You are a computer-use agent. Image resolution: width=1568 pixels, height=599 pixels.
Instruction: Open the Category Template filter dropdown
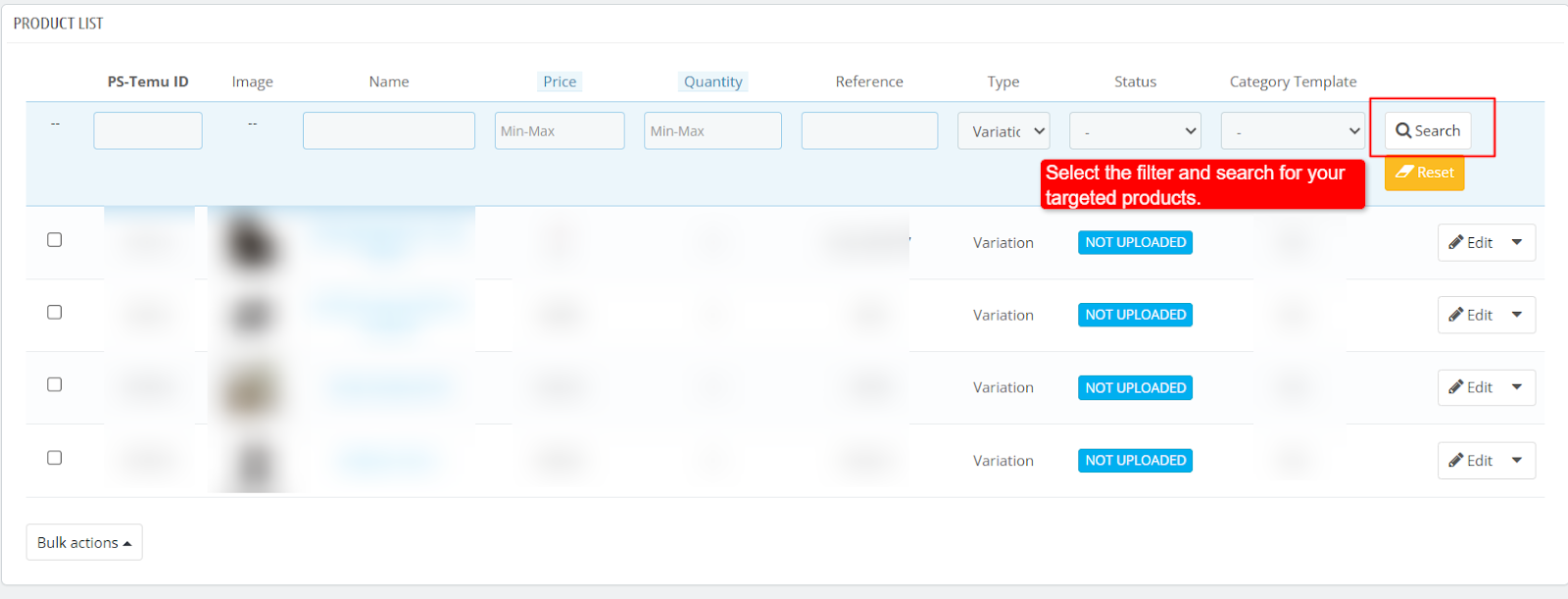pos(1293,130)
